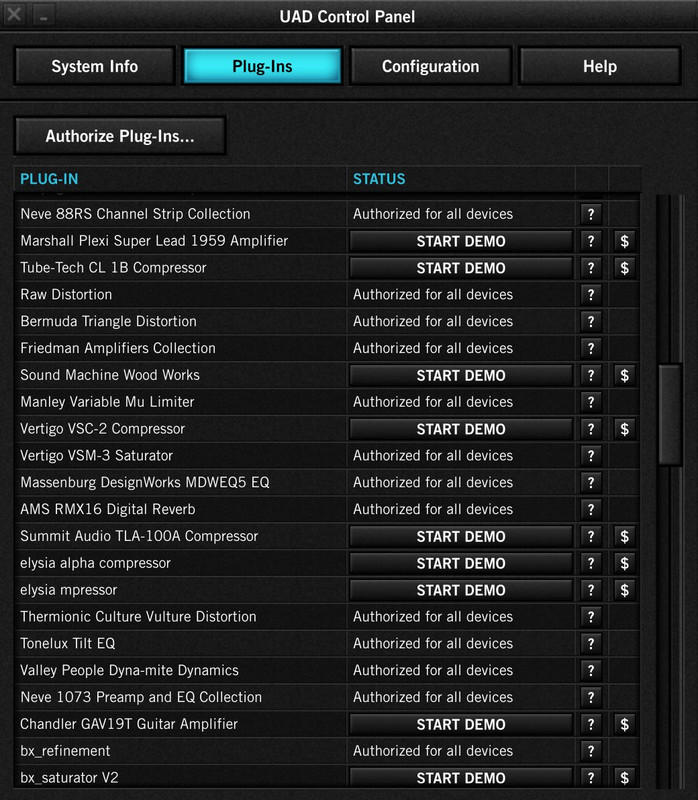Select the bx_refinement plug-in name
Viewport: 698px width, 800px height.
click(x=65, y=751)
